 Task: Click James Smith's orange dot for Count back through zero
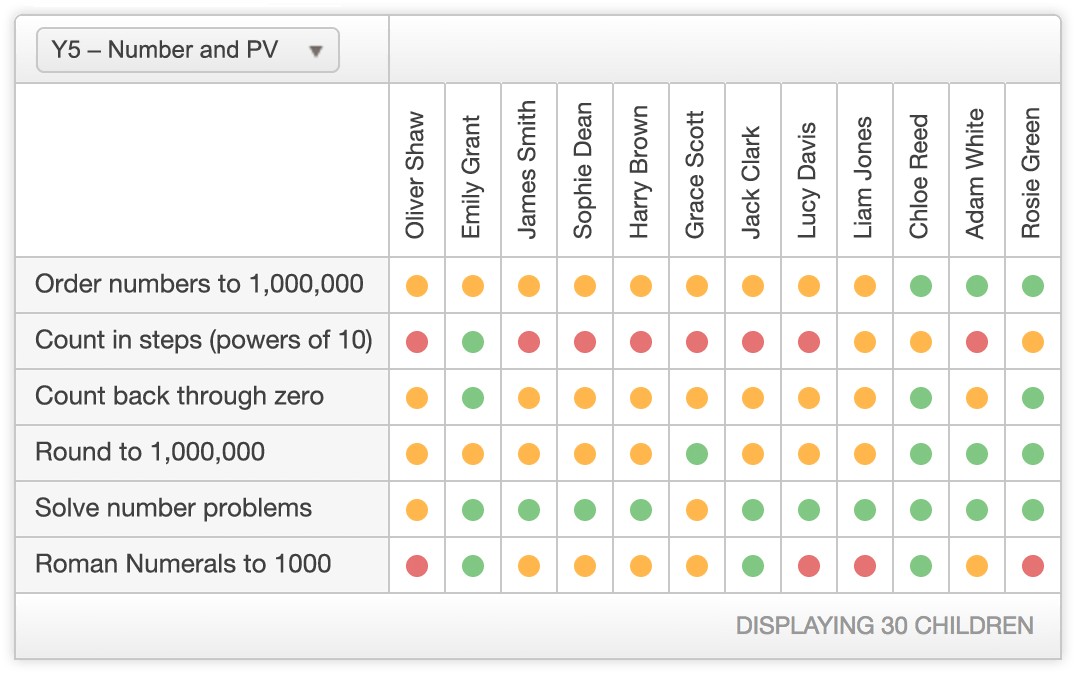point(529,397)
